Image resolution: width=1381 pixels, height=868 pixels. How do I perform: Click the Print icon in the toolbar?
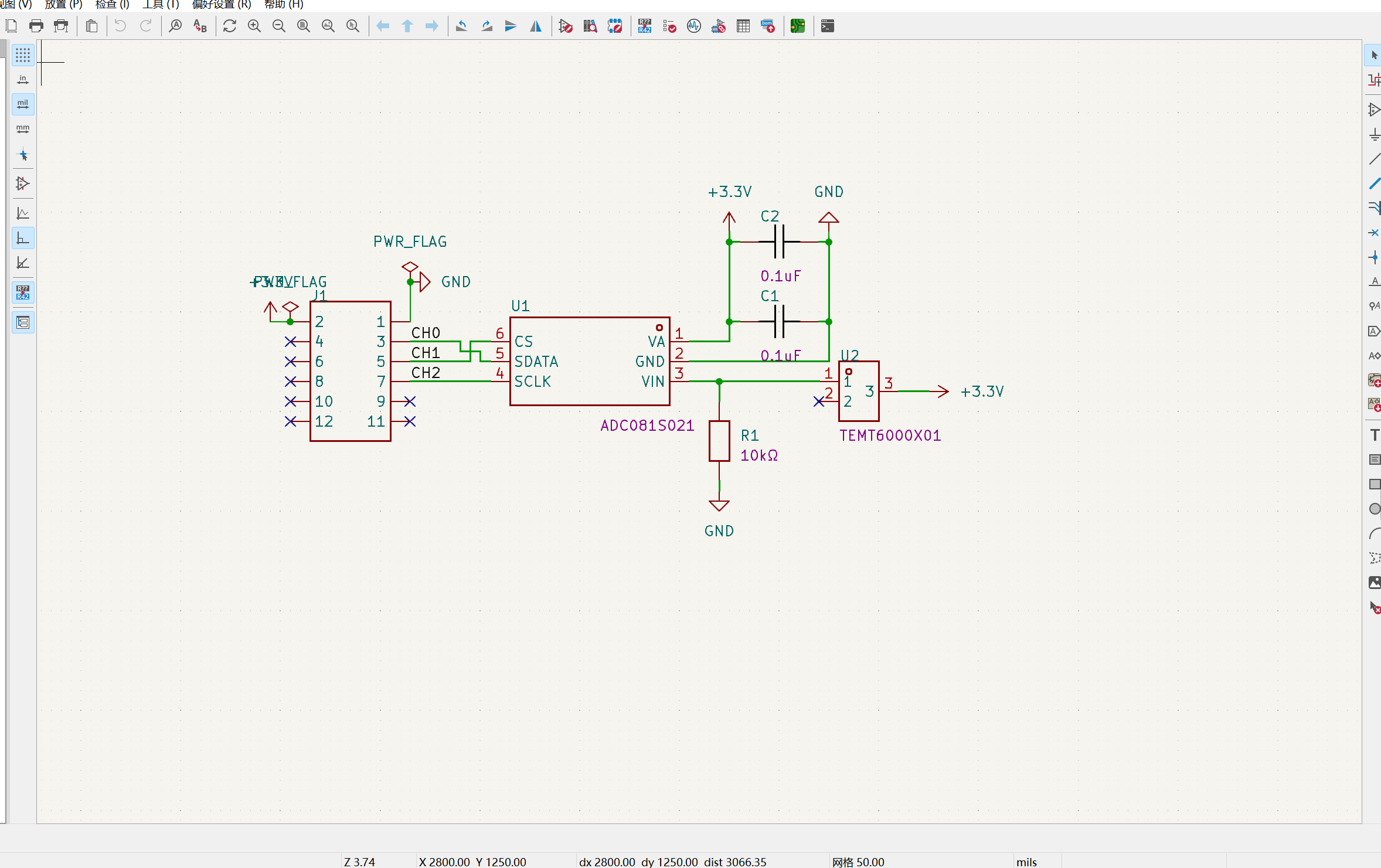click(36, 26)
